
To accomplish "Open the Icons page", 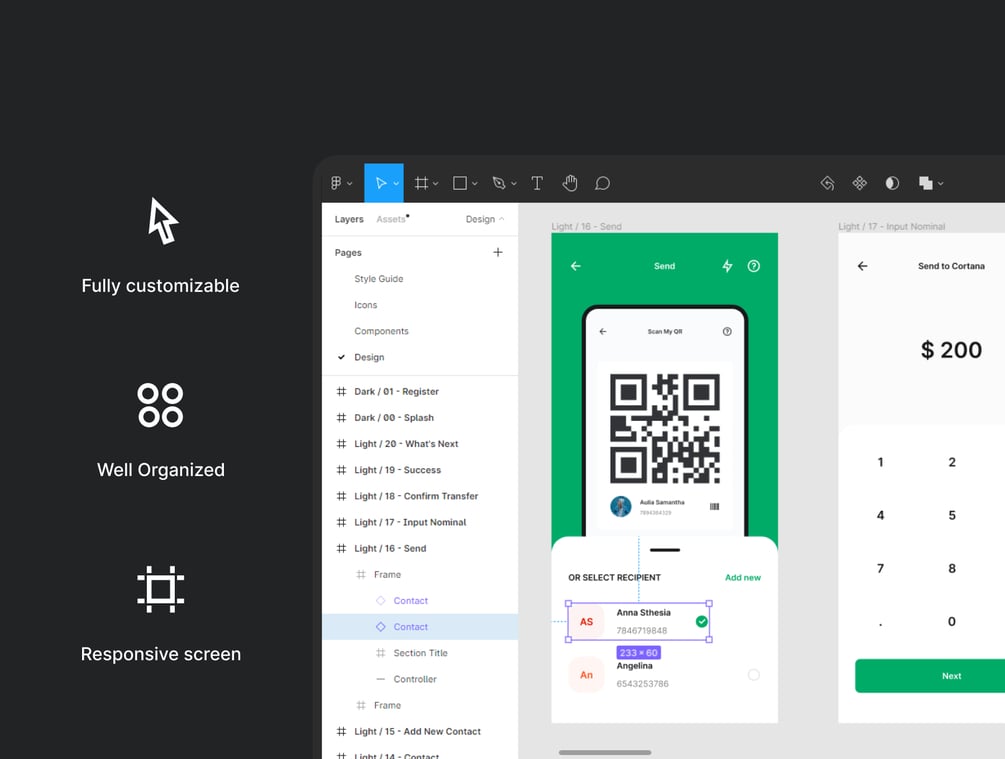I will point(365,305).
